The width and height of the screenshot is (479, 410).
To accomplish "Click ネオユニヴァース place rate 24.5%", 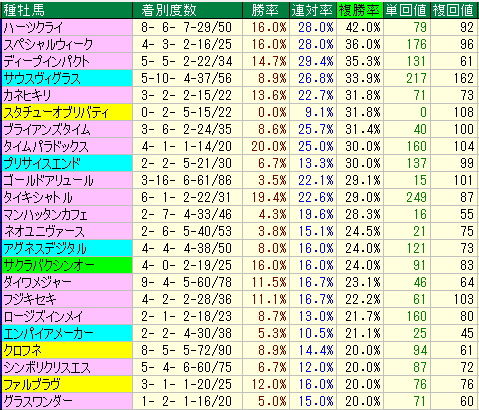I will point(363,231).
